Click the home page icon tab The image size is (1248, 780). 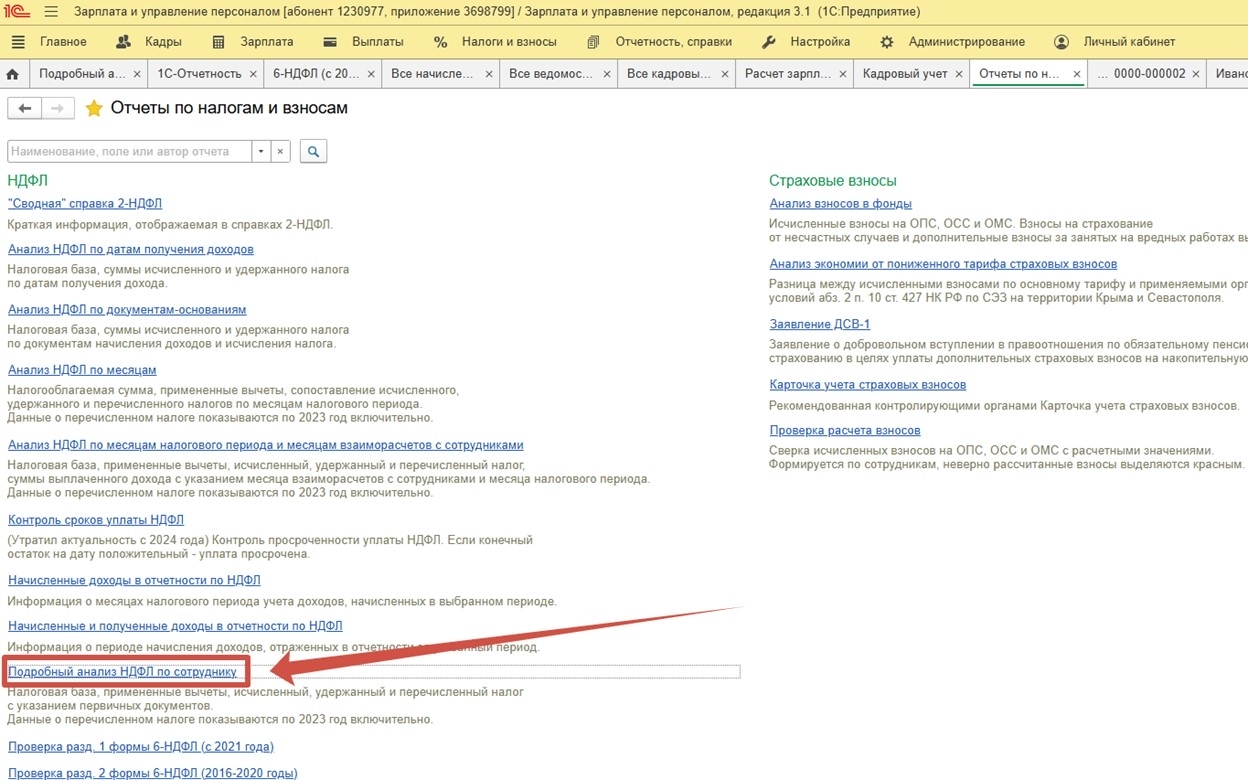click(x=13, y=74)
